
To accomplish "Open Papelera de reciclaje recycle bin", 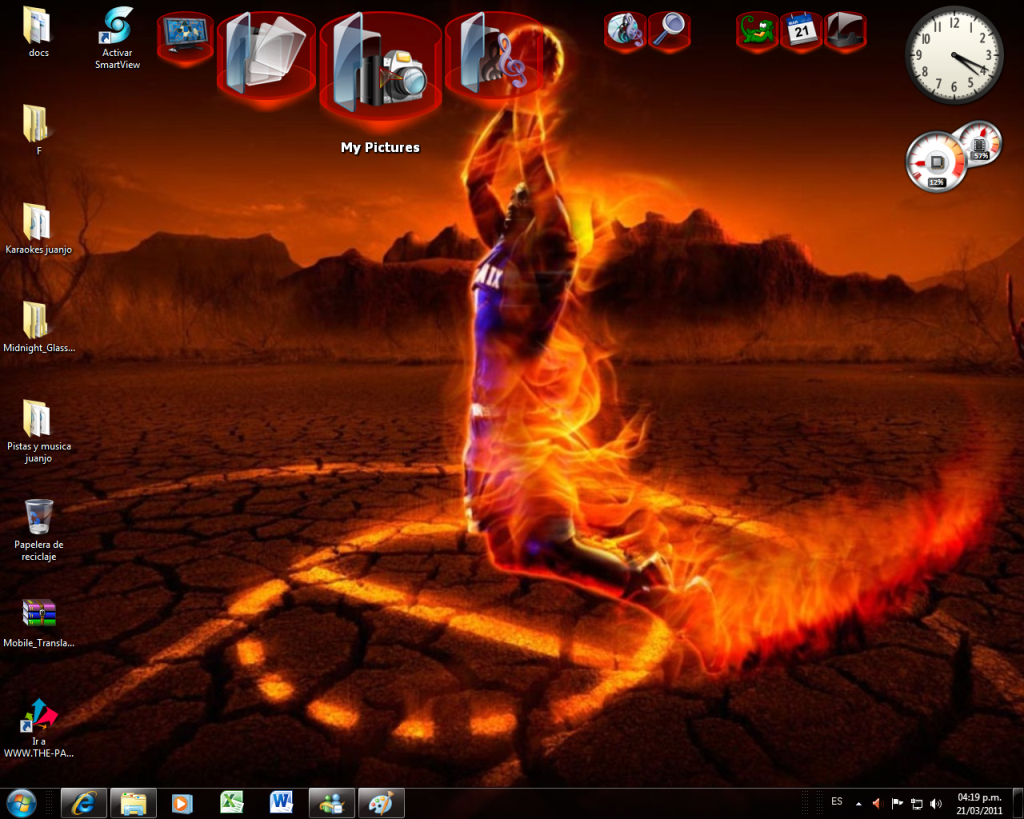I will tap(38, 530).
